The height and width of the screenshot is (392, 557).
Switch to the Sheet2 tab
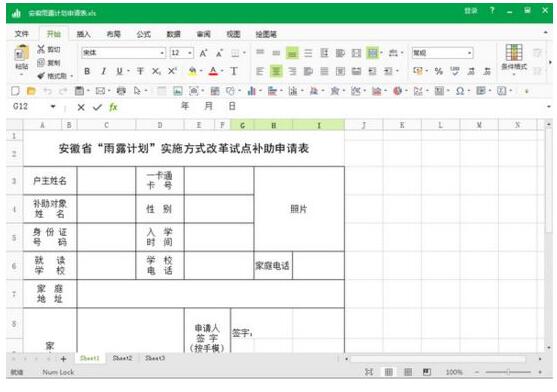[122, 358]
